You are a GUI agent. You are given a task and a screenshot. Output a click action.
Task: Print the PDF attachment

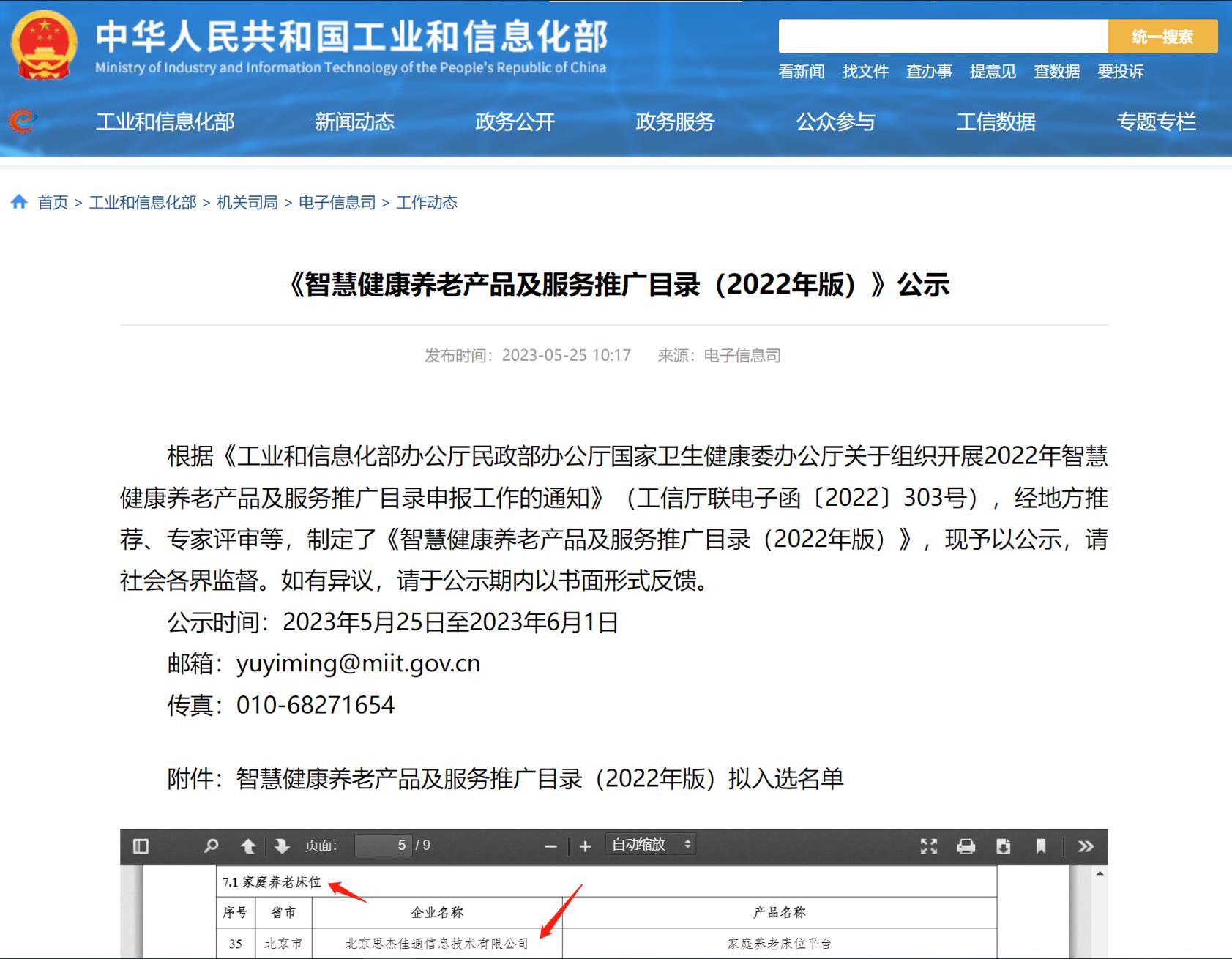(x=966, y=846)
